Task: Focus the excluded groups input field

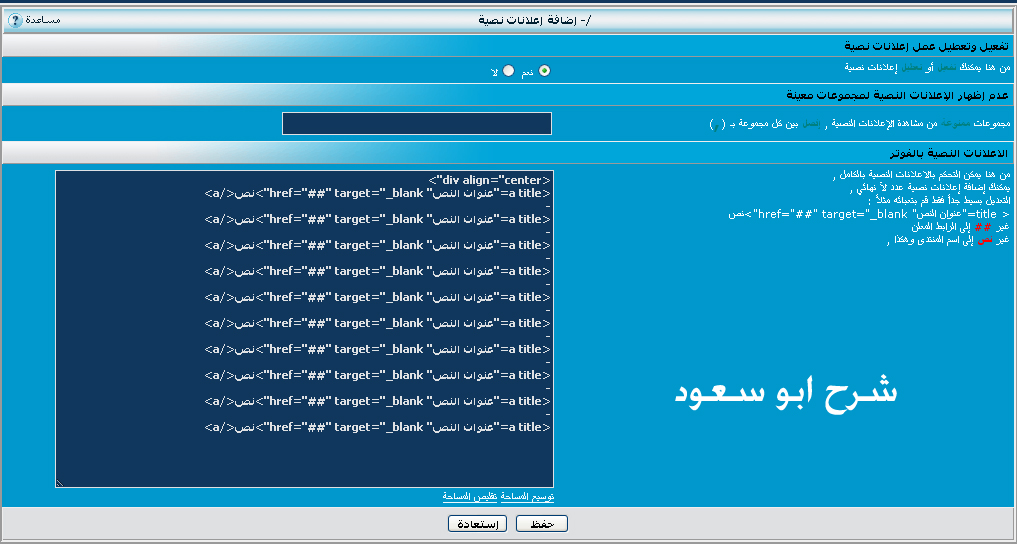Action: (417, 123)
